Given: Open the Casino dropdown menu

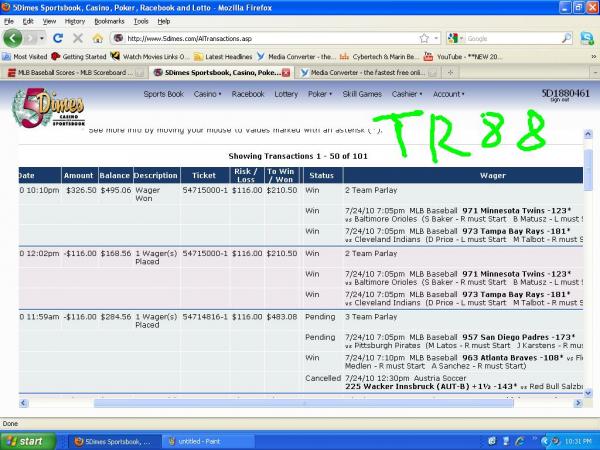Looking at the screenshot, I should click(x=207, y=94).
